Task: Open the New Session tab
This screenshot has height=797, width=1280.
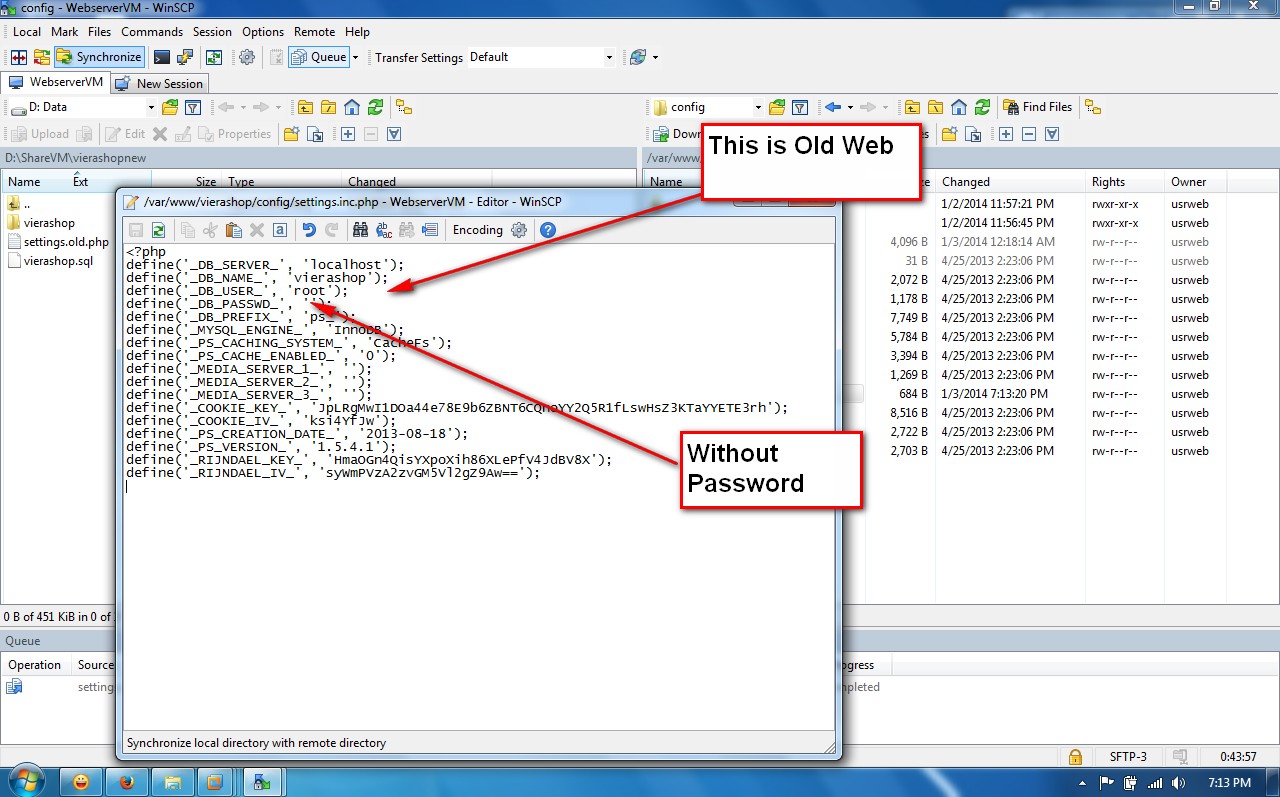Action: (160, 84)
